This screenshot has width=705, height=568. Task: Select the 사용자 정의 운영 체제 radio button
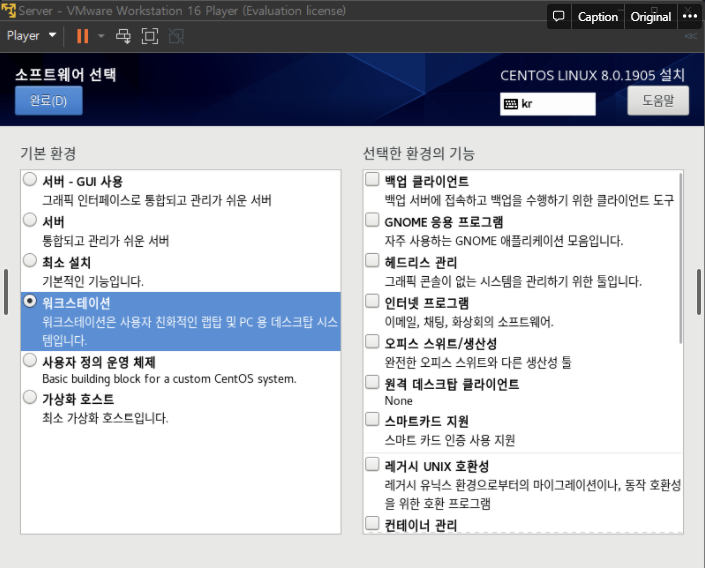pos(30,360)
